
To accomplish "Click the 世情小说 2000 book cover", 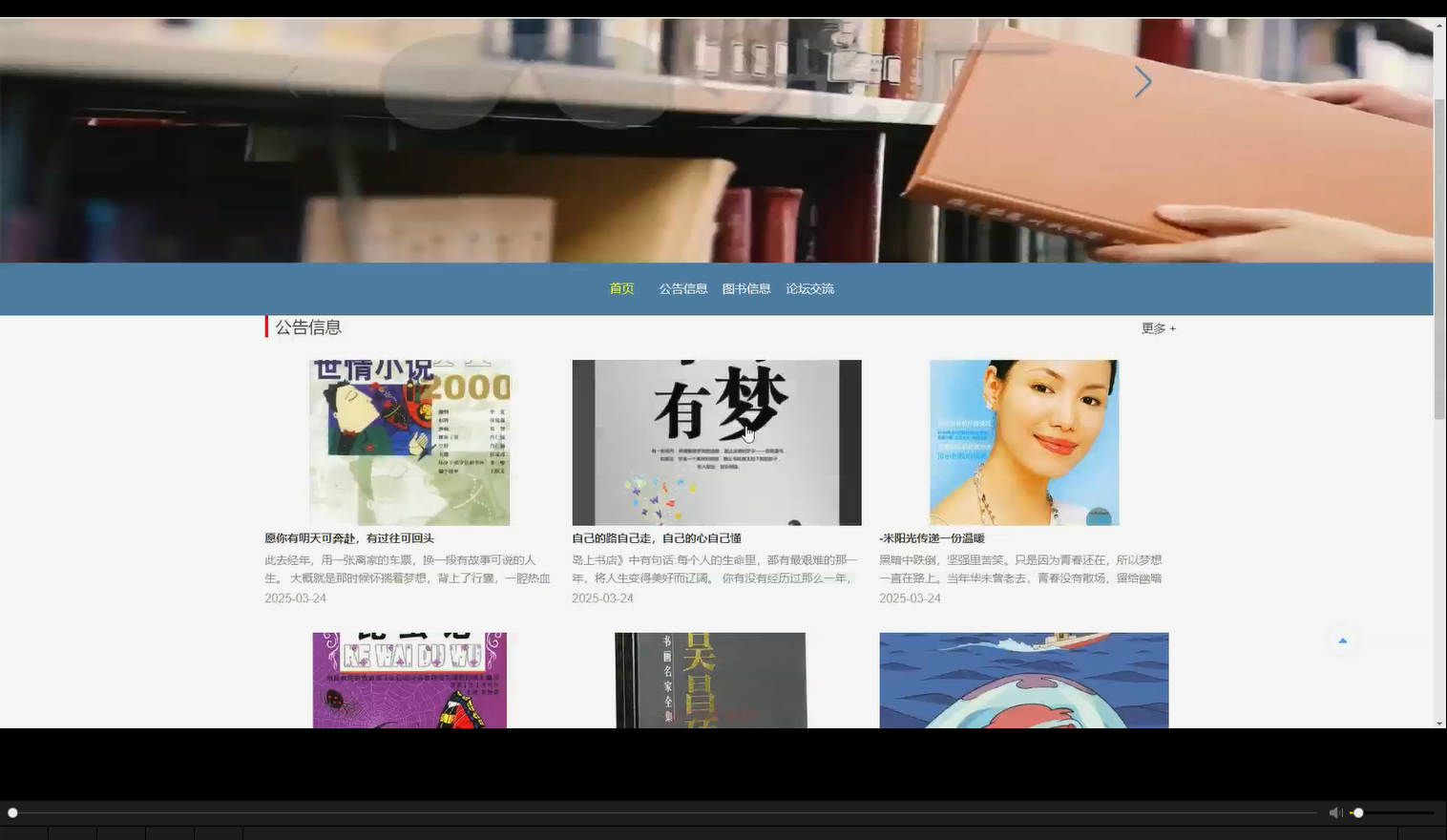I will tap(409, 443).
